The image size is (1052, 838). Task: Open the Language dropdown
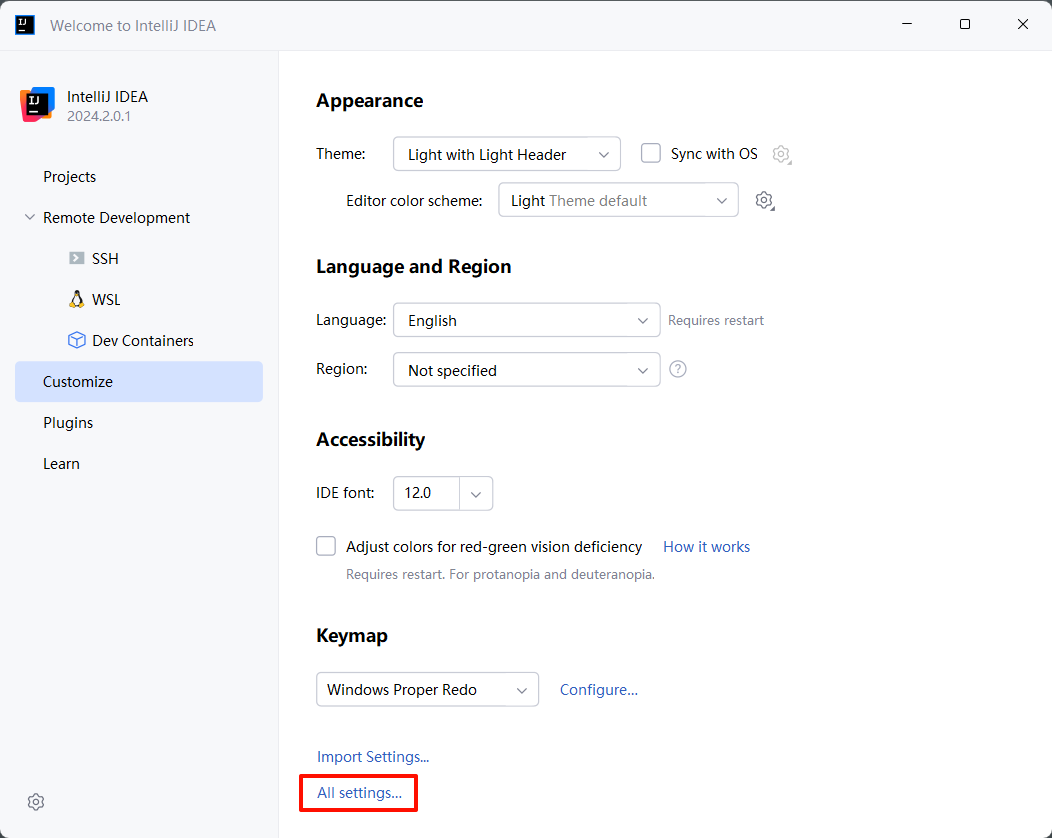[x=527, y=320]
